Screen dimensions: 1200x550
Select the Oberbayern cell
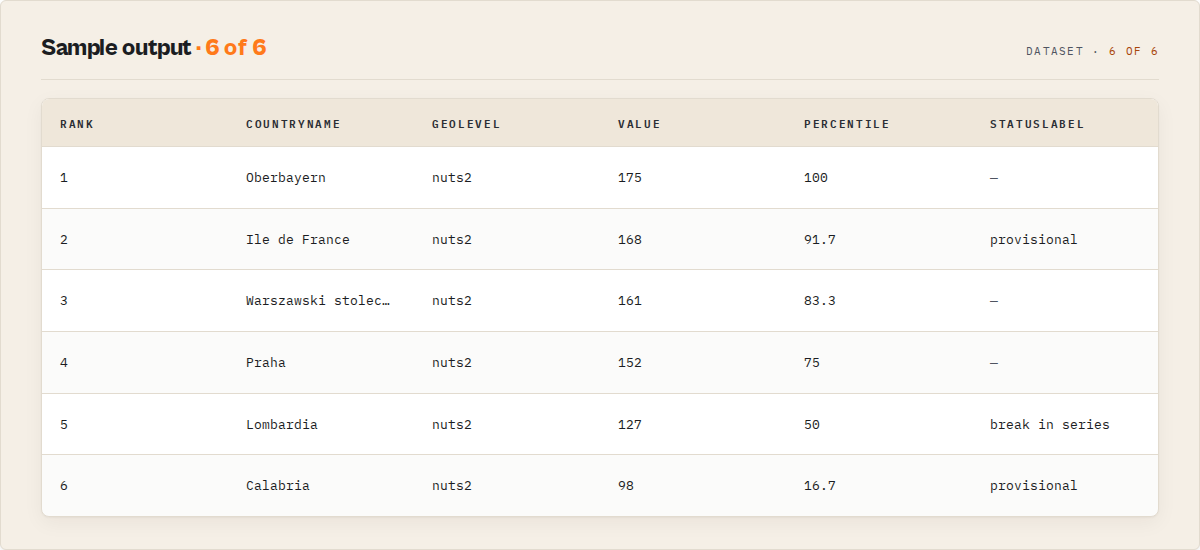(286, 178)
